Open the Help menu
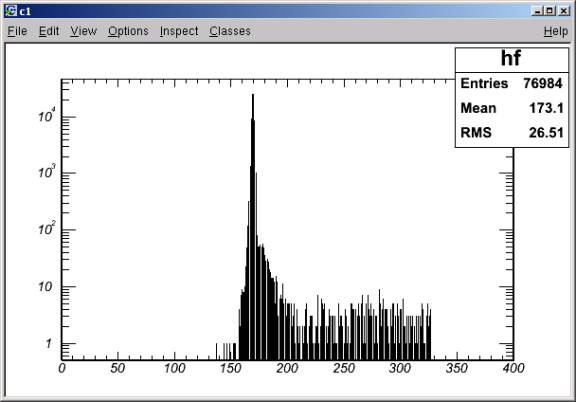The height and width of the screenshot is (402, 576). [556, 31]
